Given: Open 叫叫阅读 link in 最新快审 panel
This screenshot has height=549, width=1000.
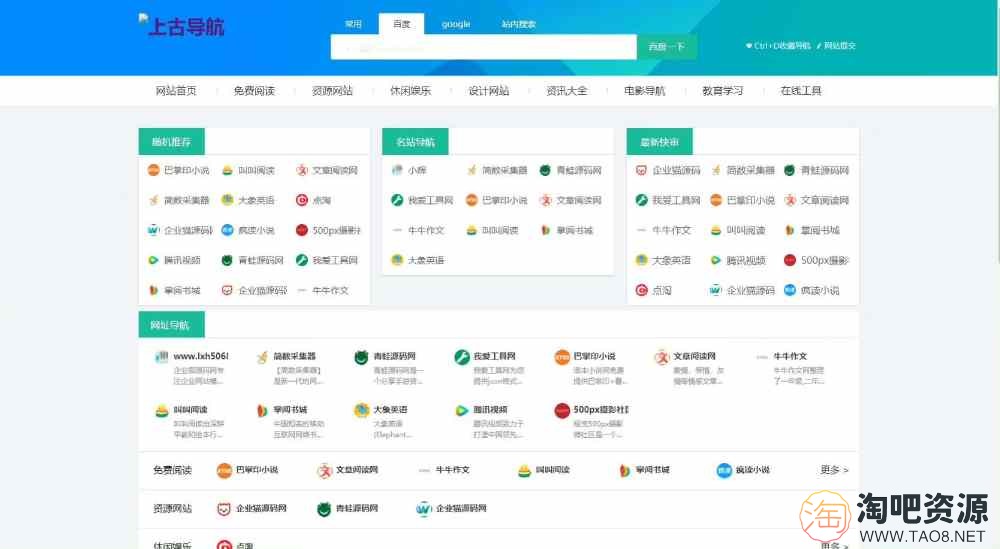Looking at the screenshot, I should pos(745,230).
